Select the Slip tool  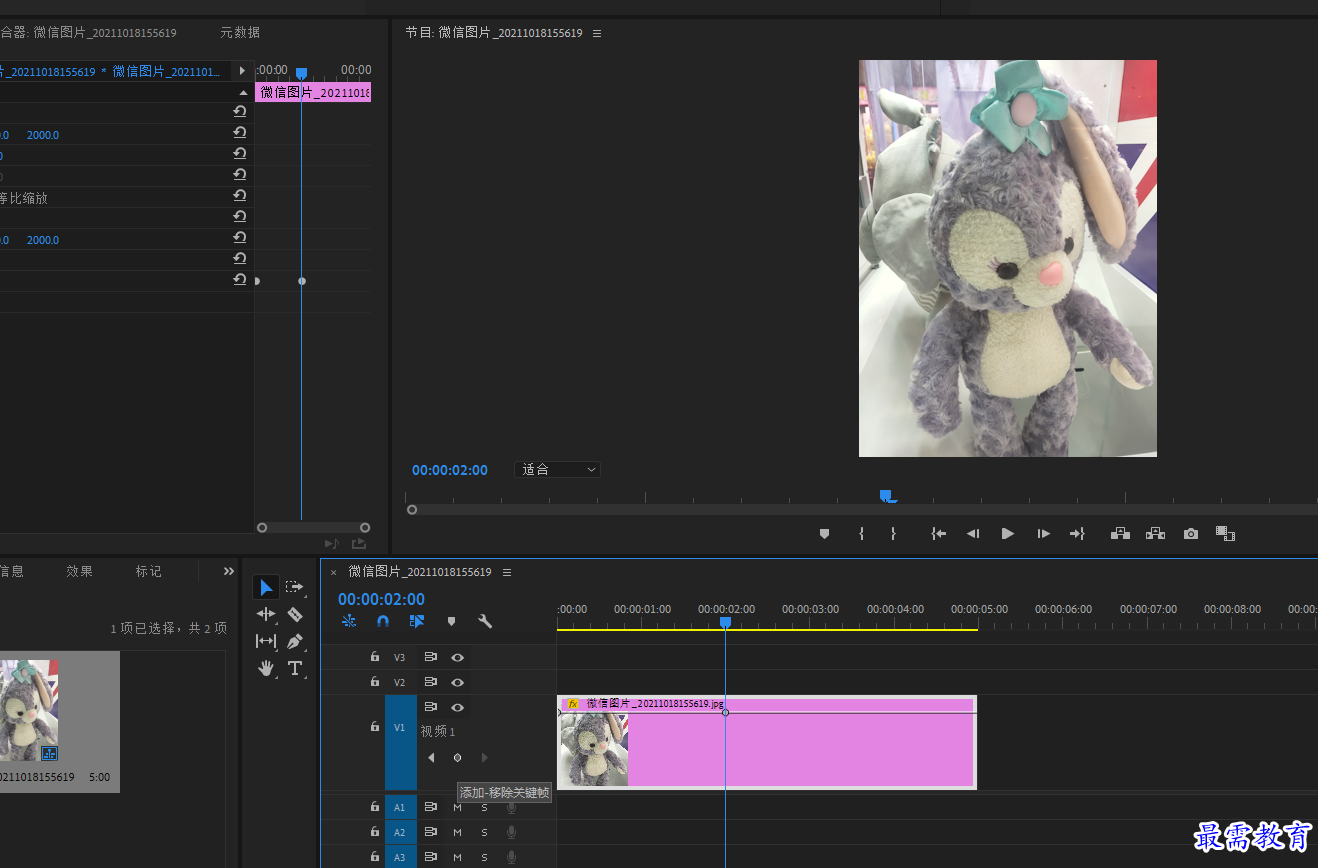266,641
